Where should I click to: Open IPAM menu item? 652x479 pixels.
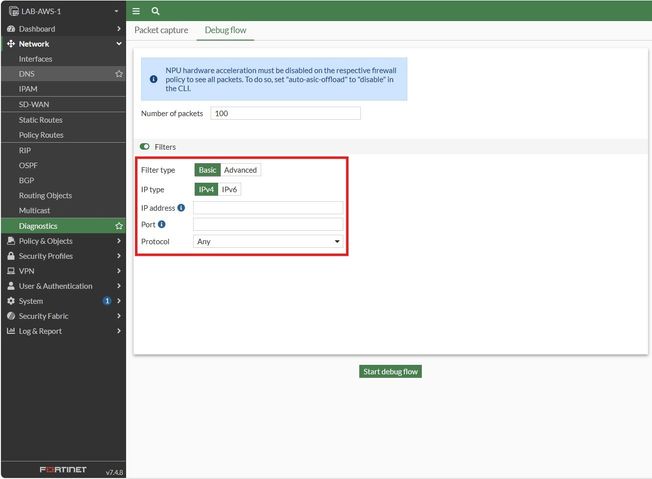coord(63,89)
